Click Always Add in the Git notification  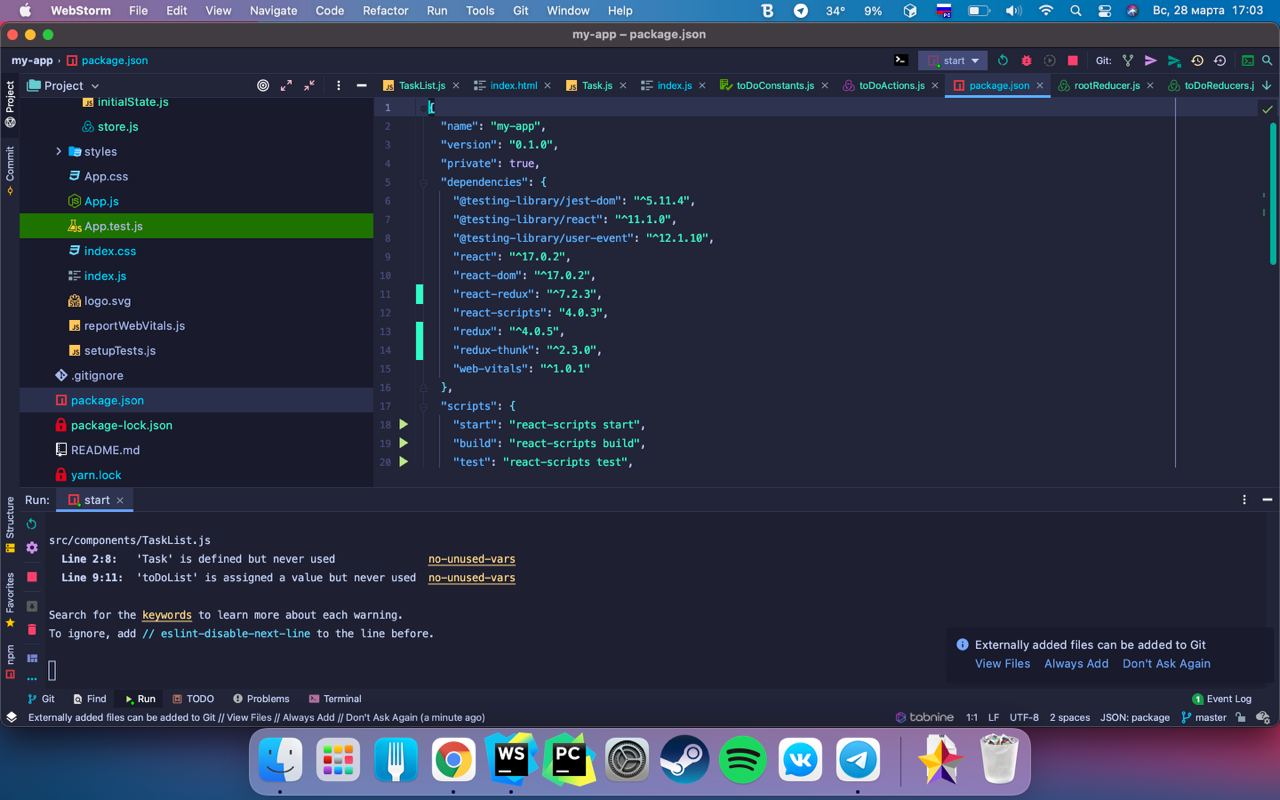(x=1076, y=663)
